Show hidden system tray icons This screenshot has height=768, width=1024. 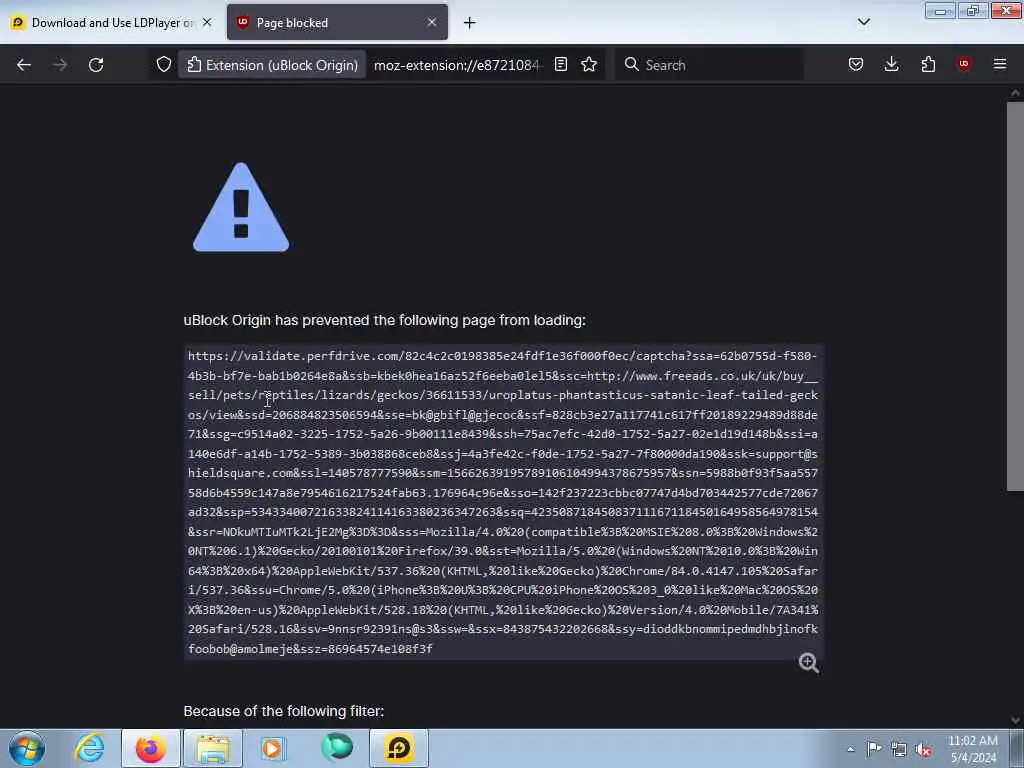[850, 749]
